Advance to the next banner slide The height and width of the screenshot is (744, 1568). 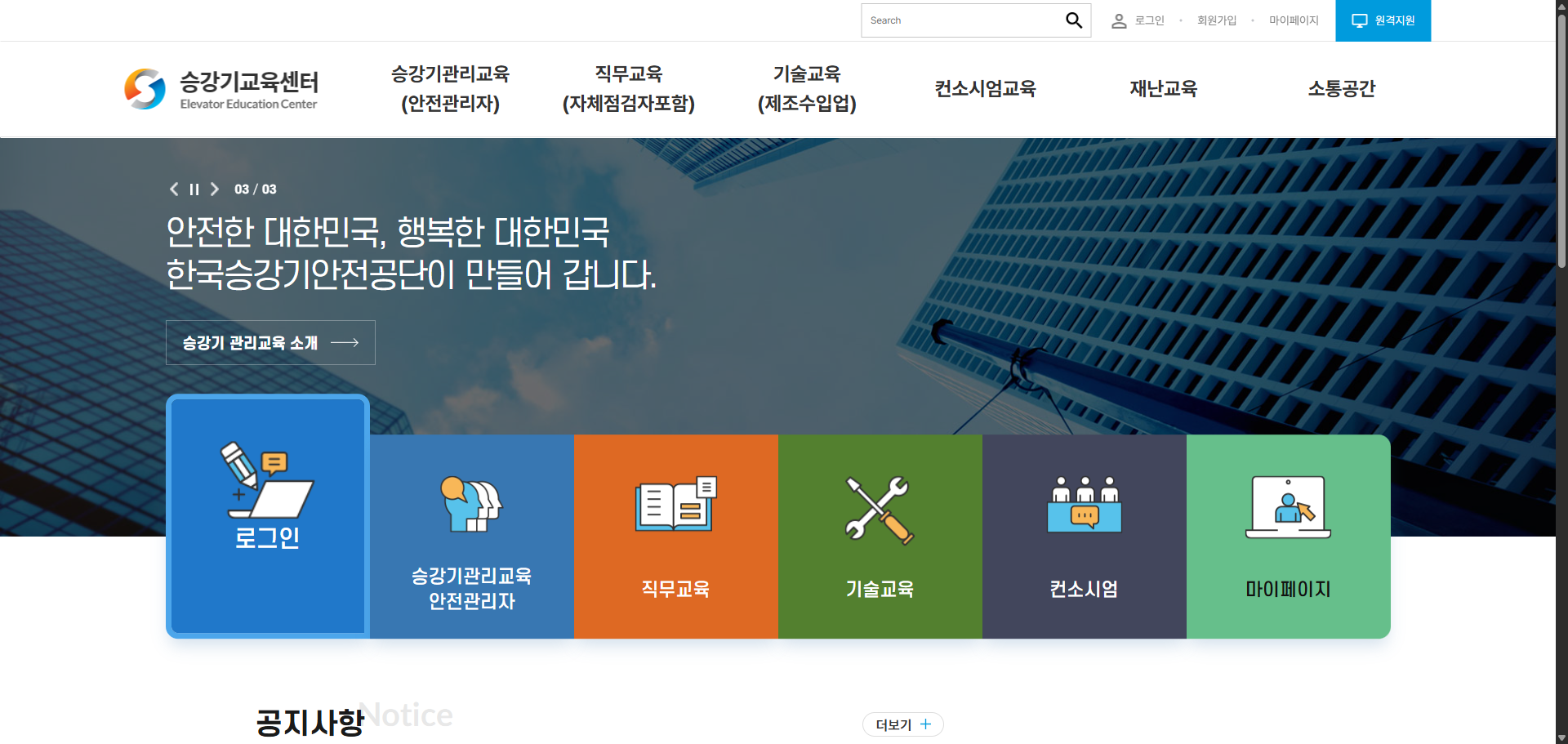(x=214, y=189)
